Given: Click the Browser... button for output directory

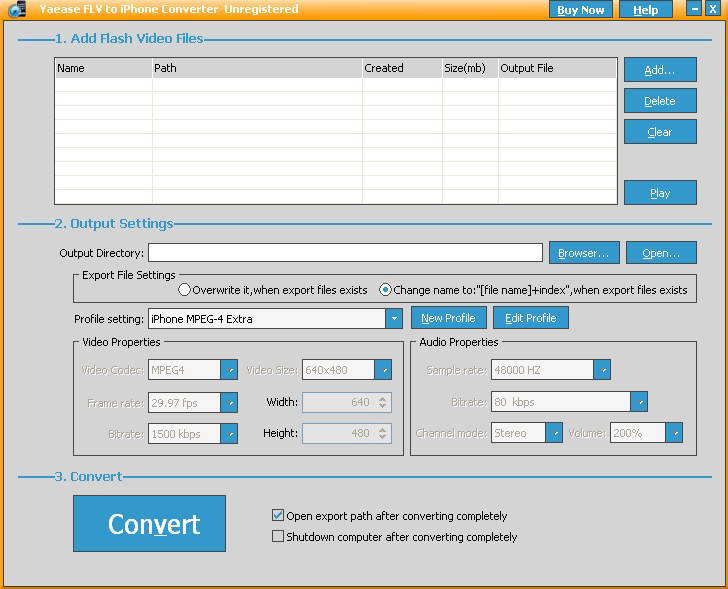Looking at the screenshot, I should click(x=584, y=253).
